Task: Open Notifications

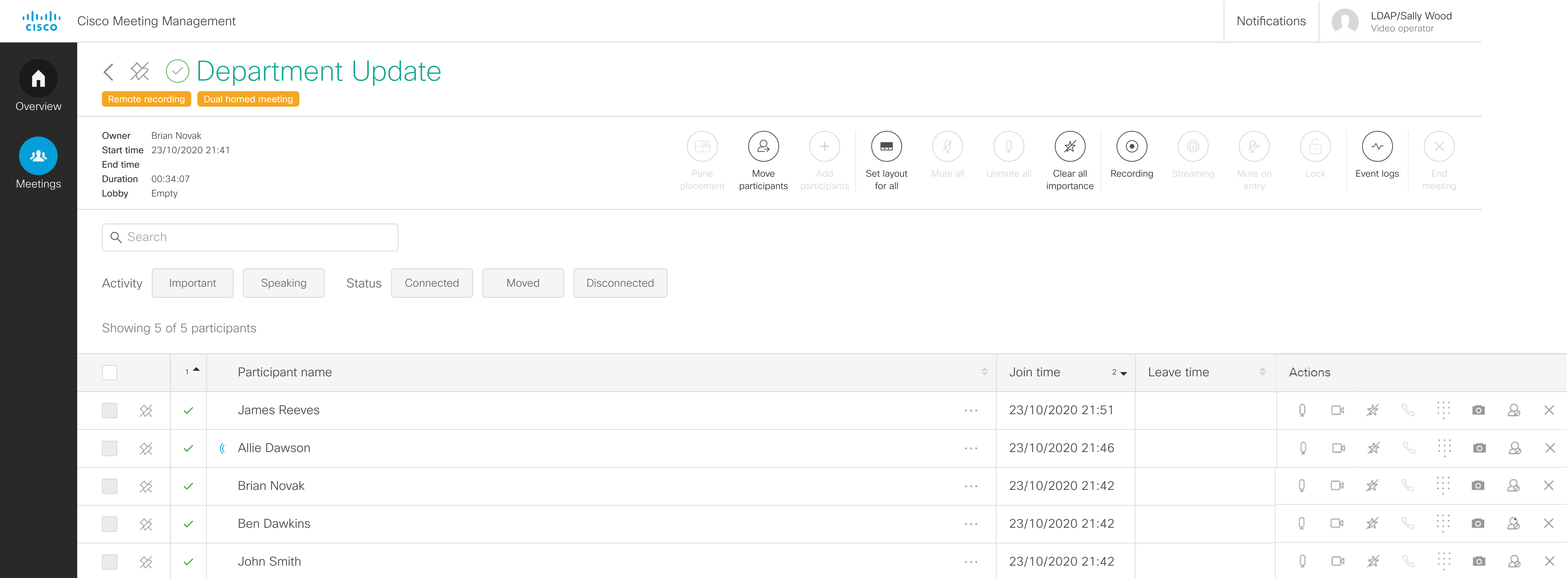Action: (x=1270, y=21)
